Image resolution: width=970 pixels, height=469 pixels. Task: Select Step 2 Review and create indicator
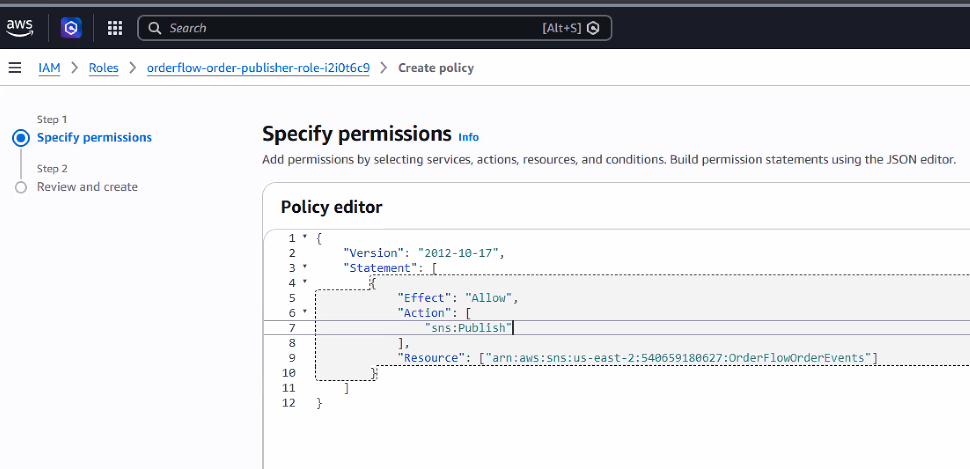[x=21, y=187]
